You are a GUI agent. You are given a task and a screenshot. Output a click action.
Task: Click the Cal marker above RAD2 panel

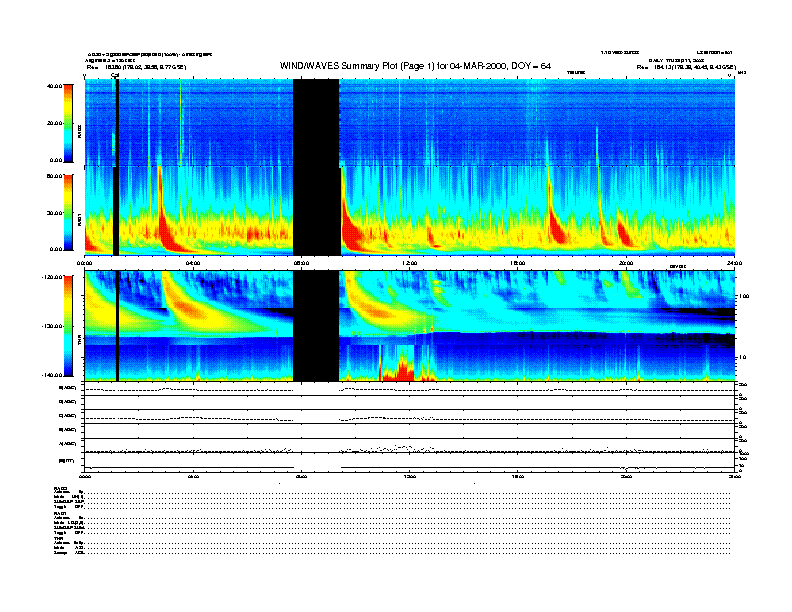[x=115, y=75]
